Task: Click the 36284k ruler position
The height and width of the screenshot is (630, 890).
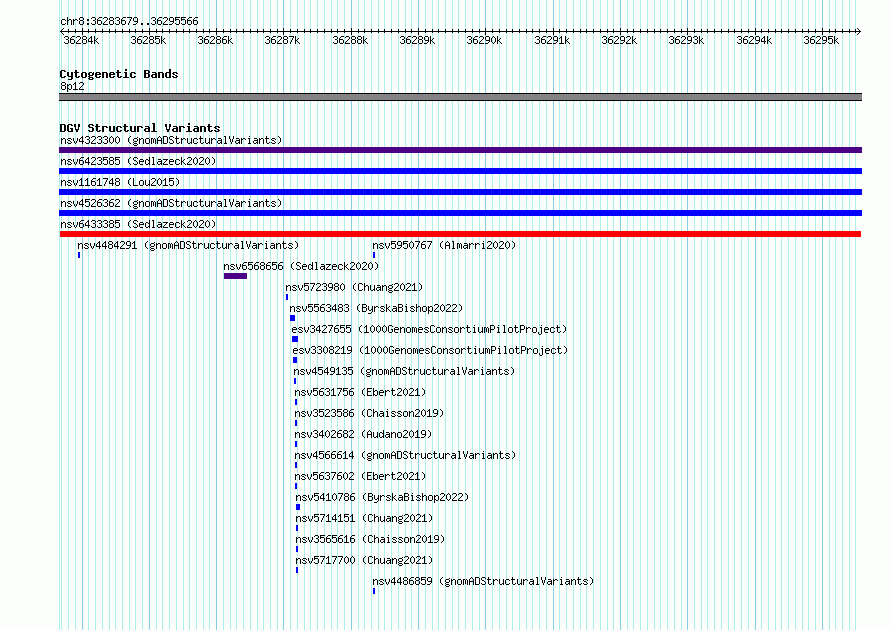Action: 81,40
